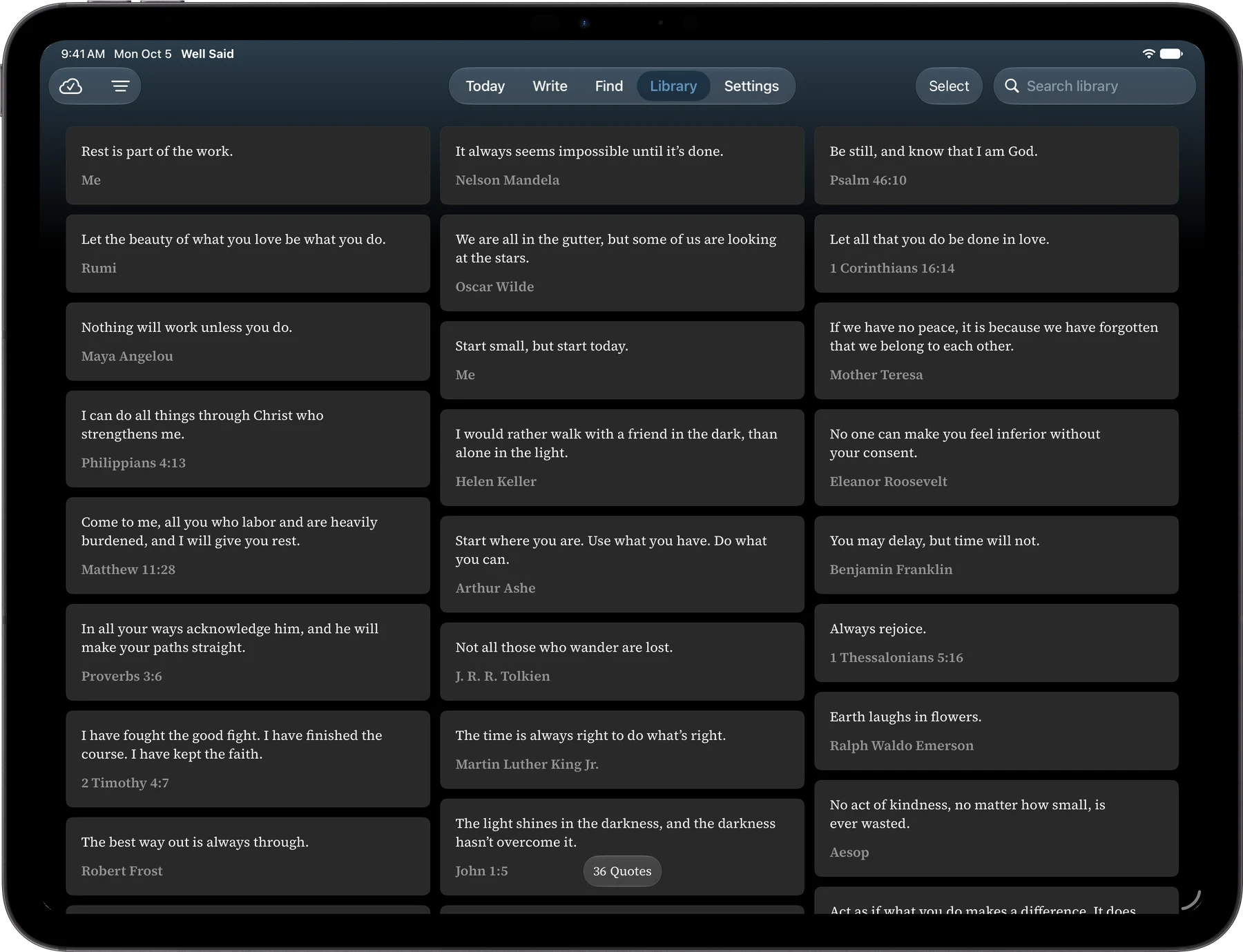Screen dimensions: 1243x952
Task: Tap the Well Said app name label
Action: 207,54
